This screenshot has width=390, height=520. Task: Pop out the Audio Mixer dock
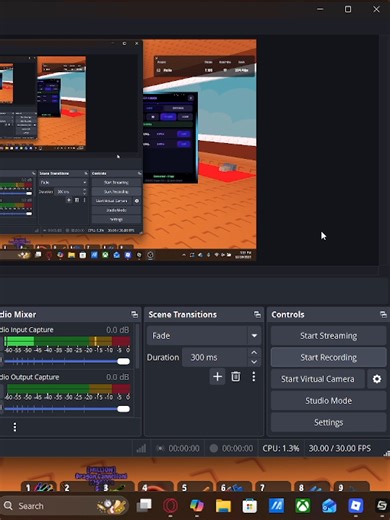134,314
